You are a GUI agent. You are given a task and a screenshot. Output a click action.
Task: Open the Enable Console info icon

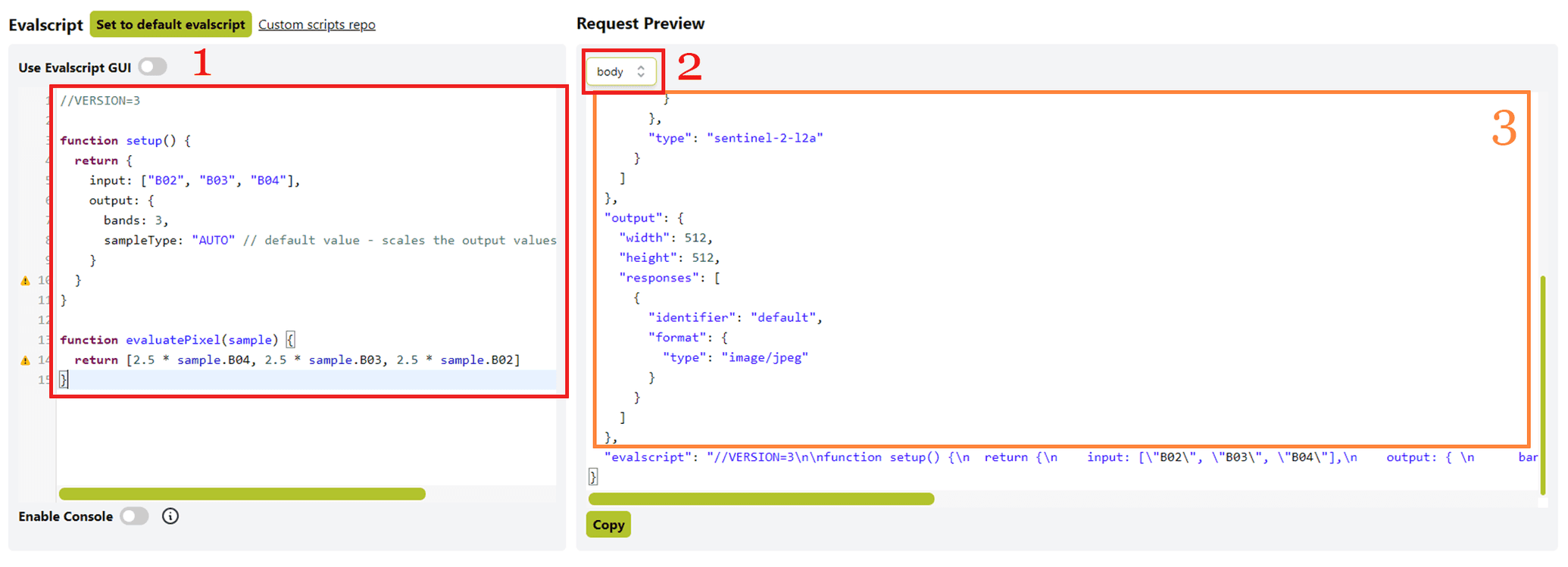coord(170,516)
